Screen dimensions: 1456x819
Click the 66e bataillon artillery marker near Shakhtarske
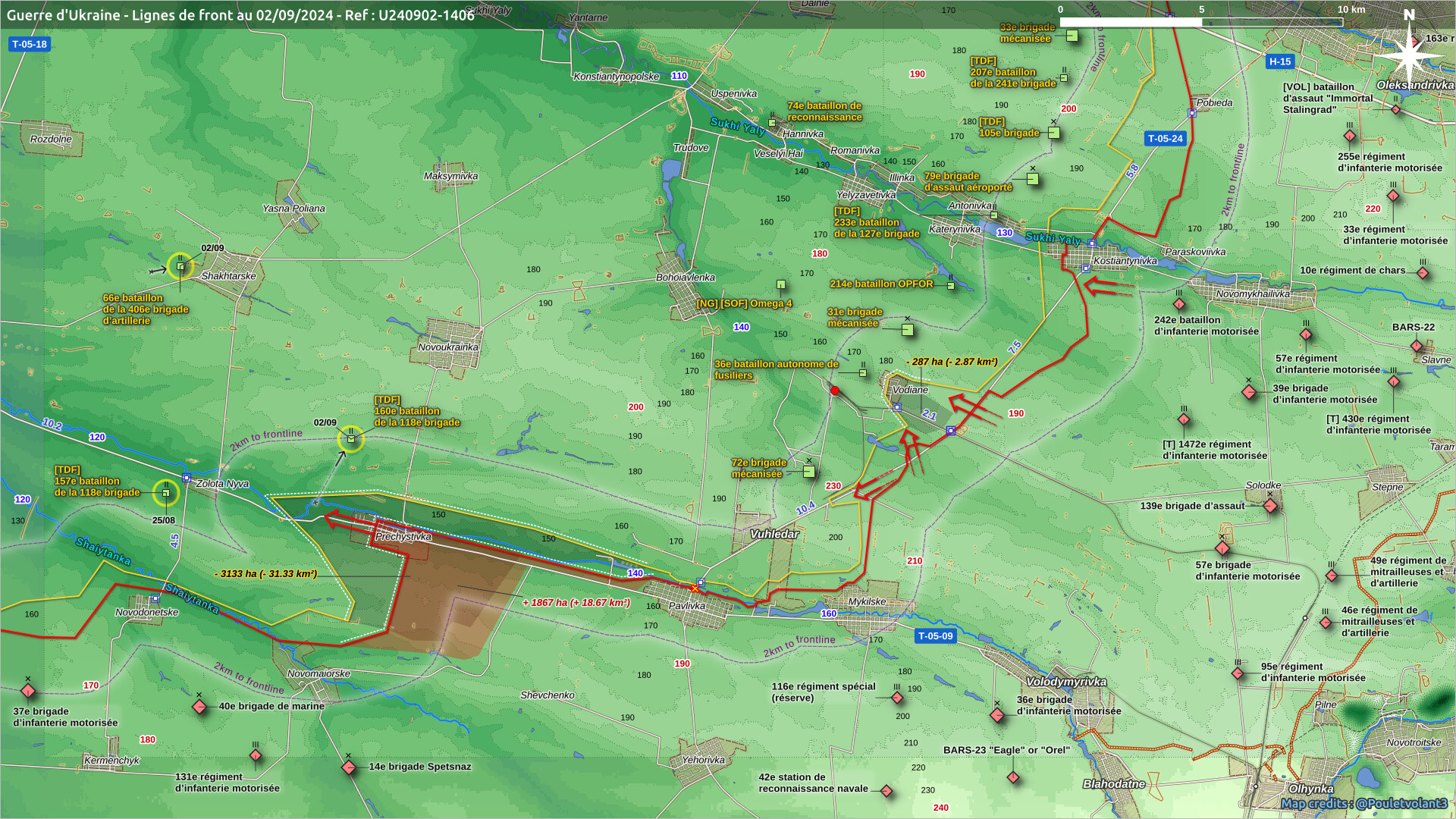180,266
